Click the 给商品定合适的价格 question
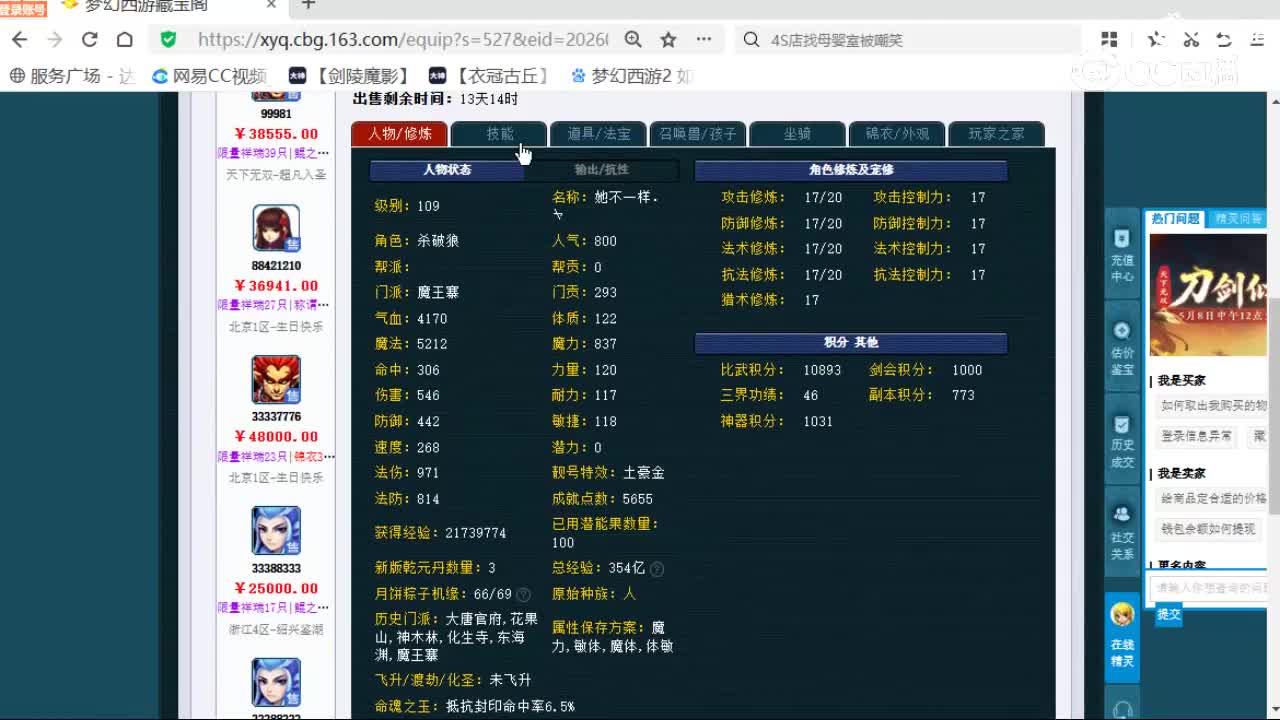This screenshot has width=1280, height=720. 1213,498
